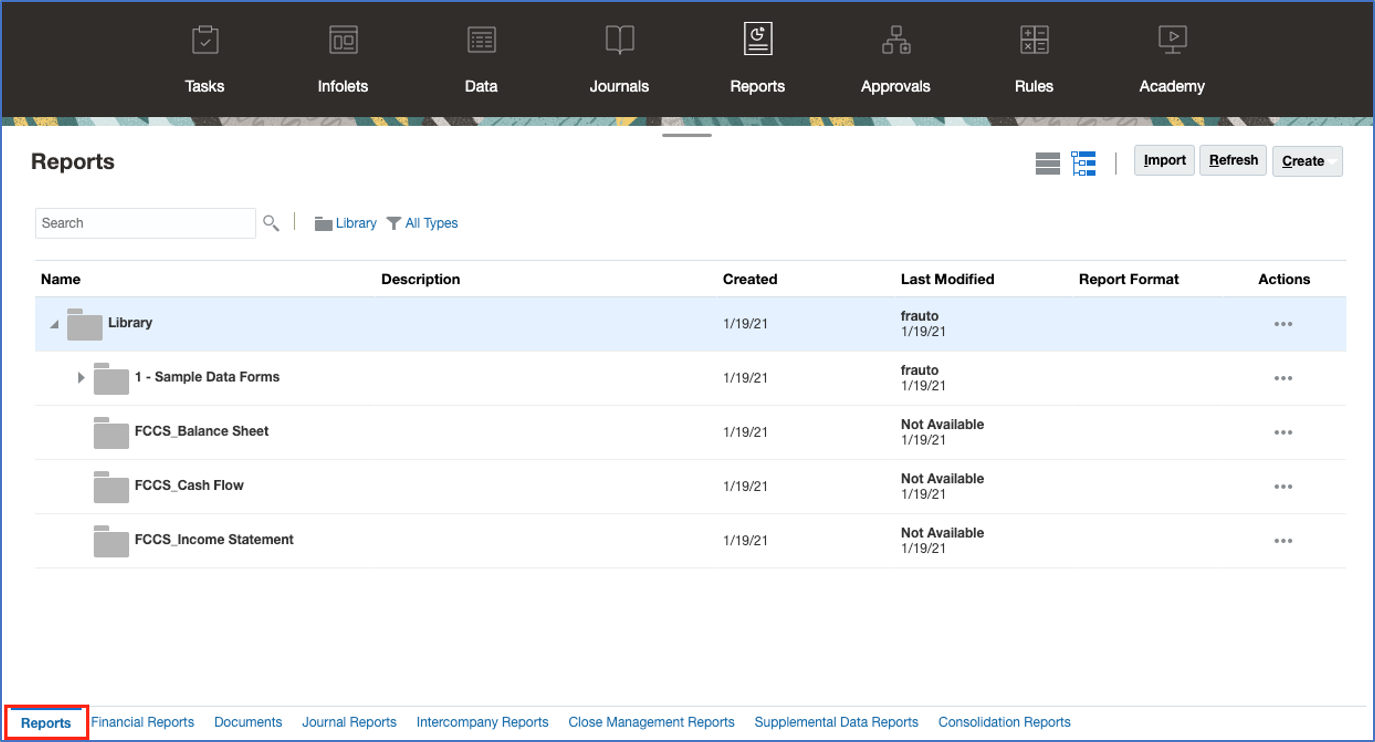1375x742 pixels.
Task: Click the Reports page heading
Action: pos(73,162)
